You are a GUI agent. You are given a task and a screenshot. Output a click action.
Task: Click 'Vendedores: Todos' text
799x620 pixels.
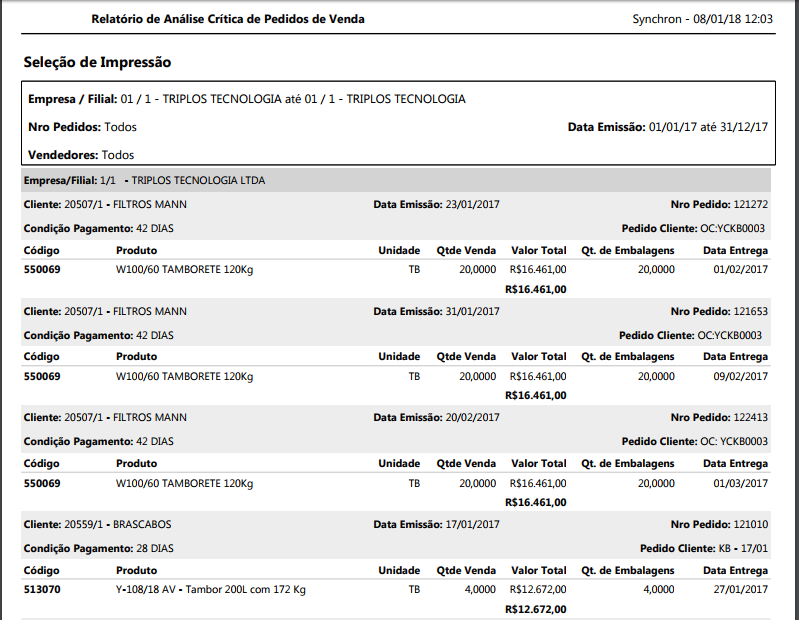(81, 155)
